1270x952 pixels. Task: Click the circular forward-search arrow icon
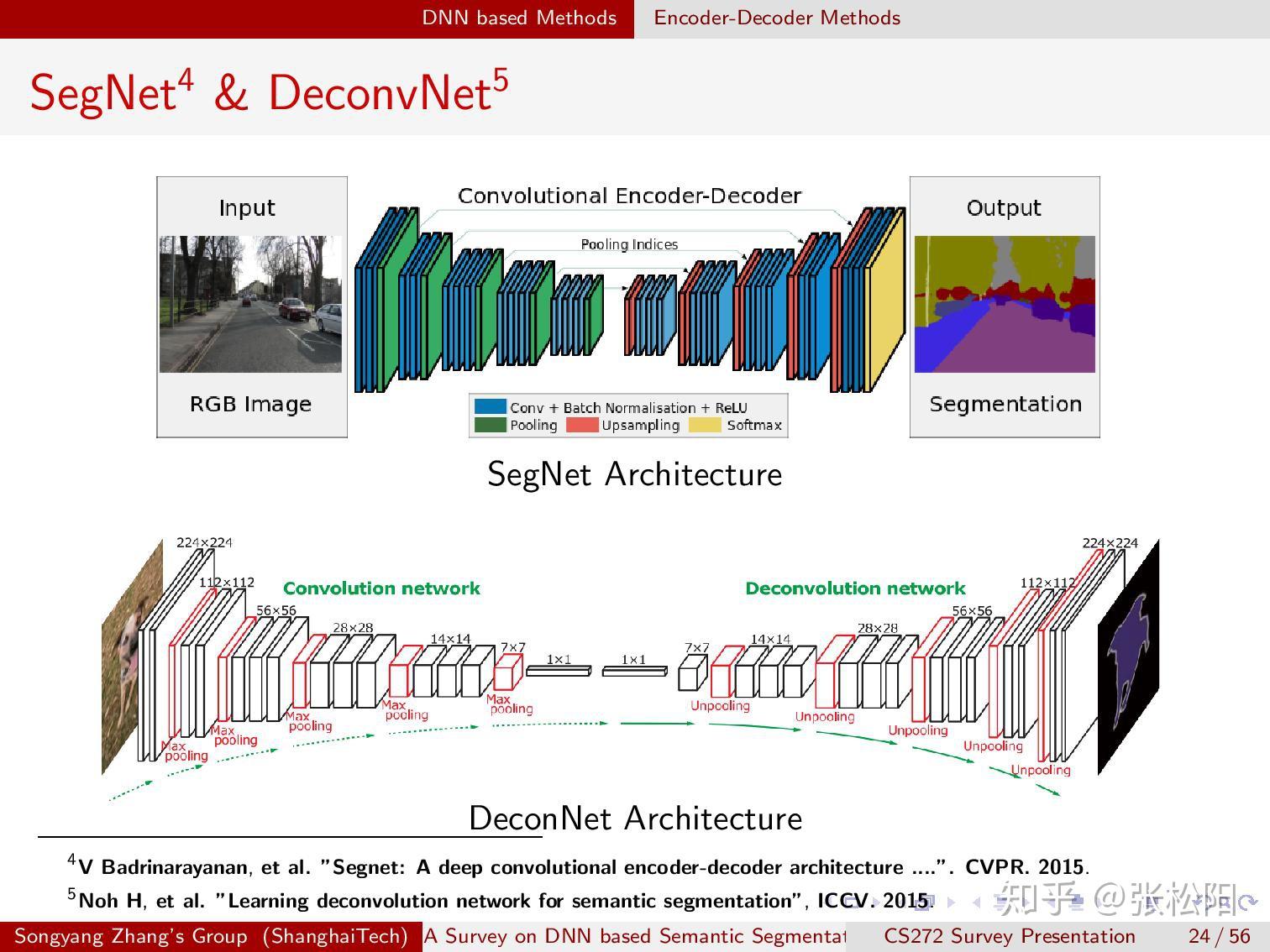tap(1249, 902)
